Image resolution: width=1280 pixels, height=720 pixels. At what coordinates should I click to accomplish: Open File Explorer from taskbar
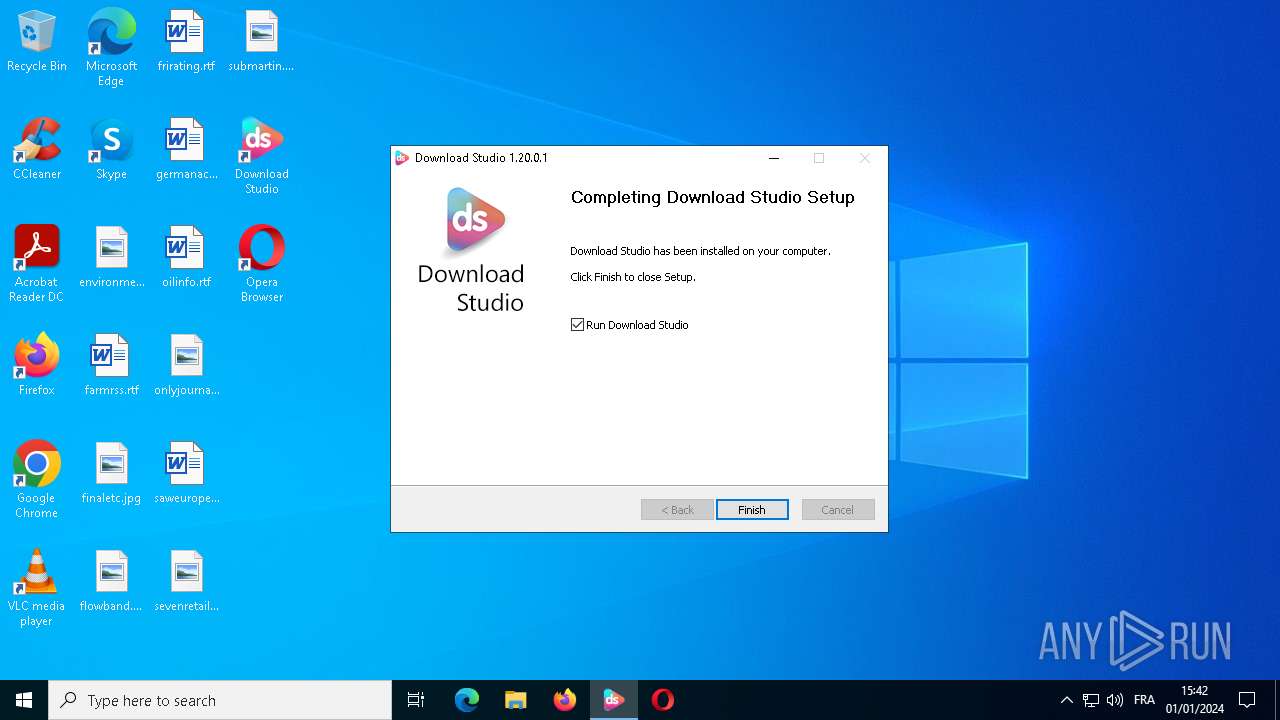[516, 700]
